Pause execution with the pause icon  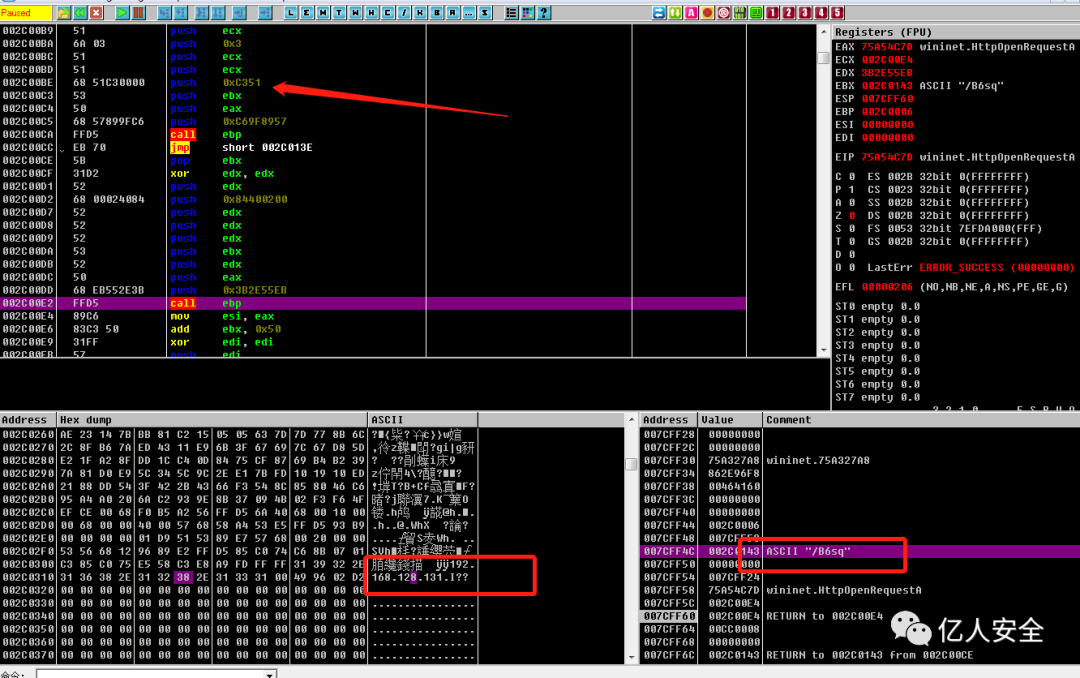[138, 12]
